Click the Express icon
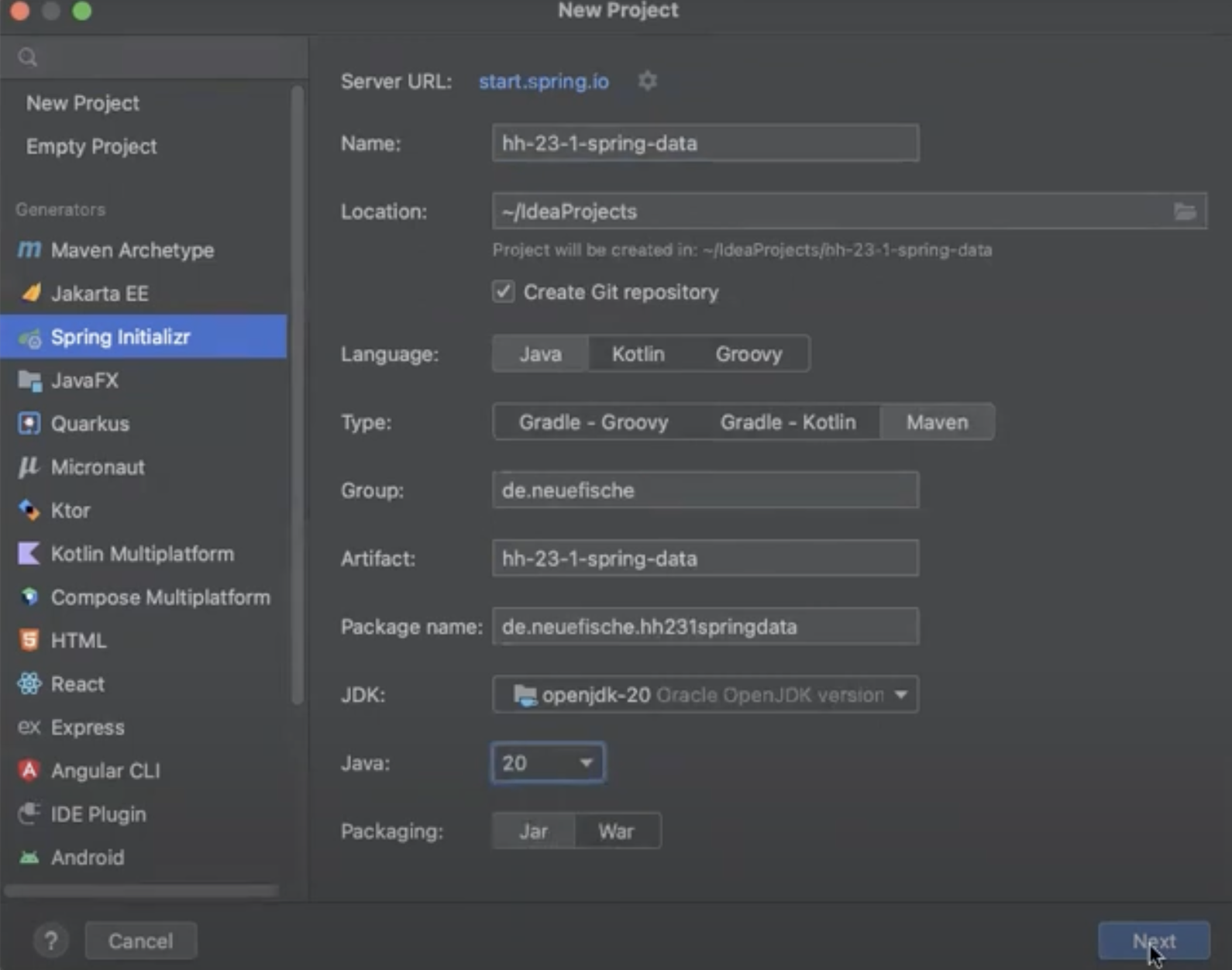 pyautogui.click(x=29, y=727)
